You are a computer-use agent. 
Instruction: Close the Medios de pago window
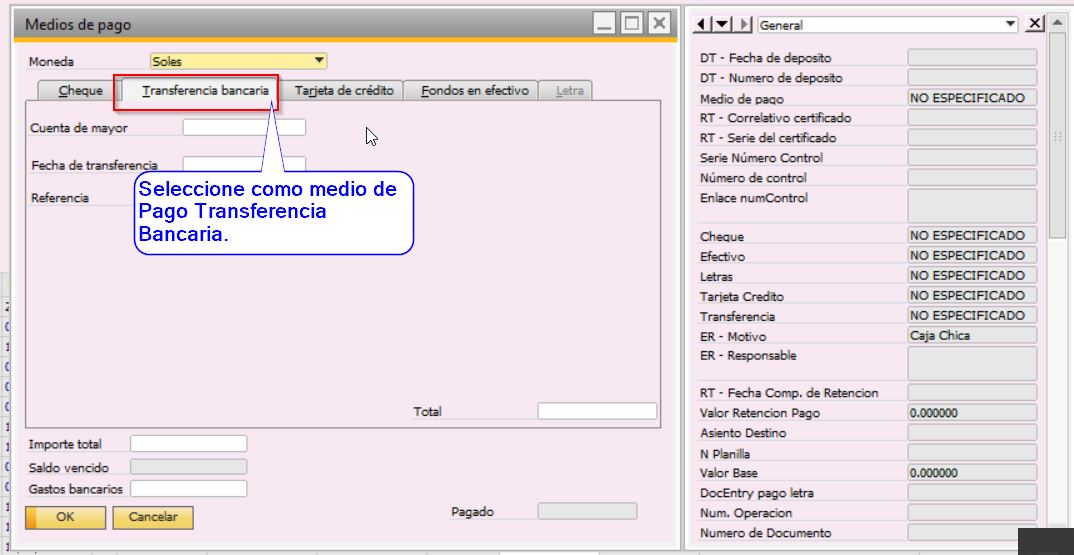(x=657, y=24)
